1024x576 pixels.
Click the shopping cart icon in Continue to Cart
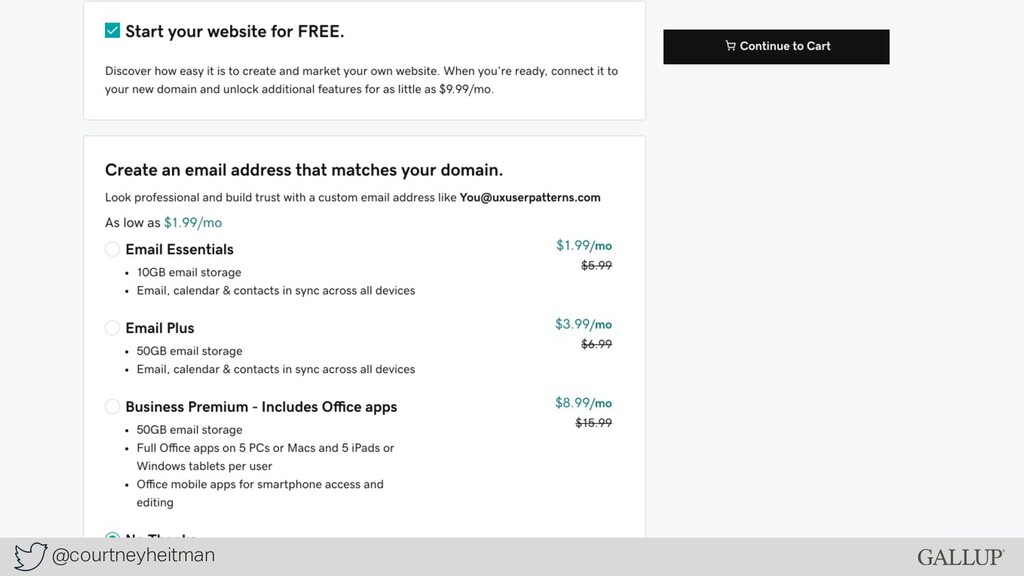(x=730, y=46)
